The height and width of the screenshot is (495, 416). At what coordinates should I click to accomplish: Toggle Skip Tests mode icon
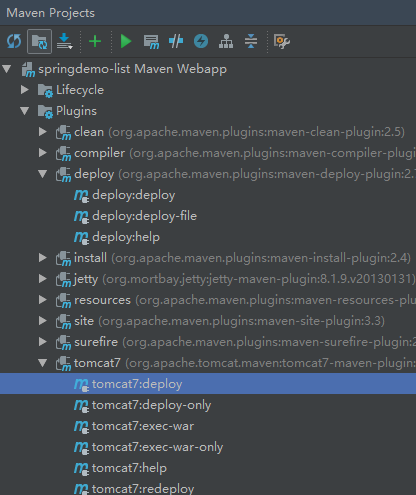[x=176, y=41]
